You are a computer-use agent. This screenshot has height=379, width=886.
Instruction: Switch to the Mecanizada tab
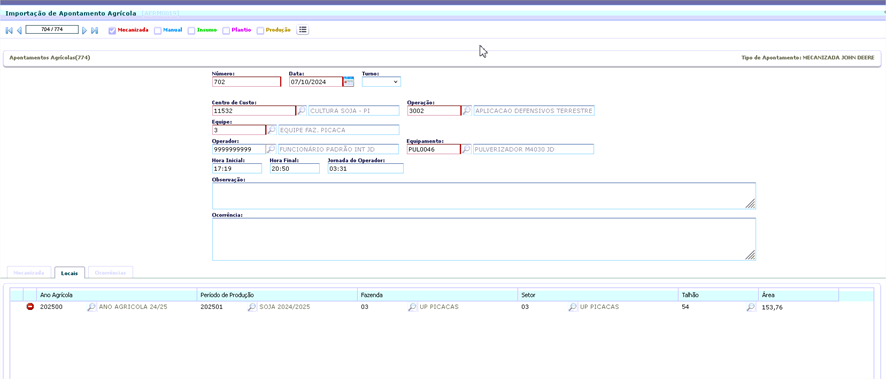tap(29, 273)
